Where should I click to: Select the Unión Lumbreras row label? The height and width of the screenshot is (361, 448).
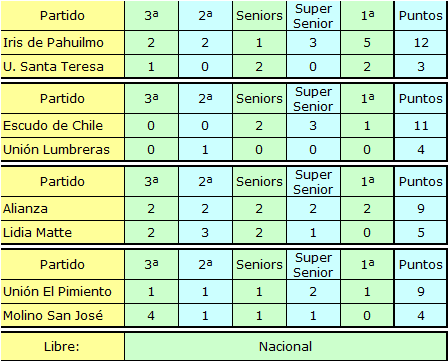point(62,149)
